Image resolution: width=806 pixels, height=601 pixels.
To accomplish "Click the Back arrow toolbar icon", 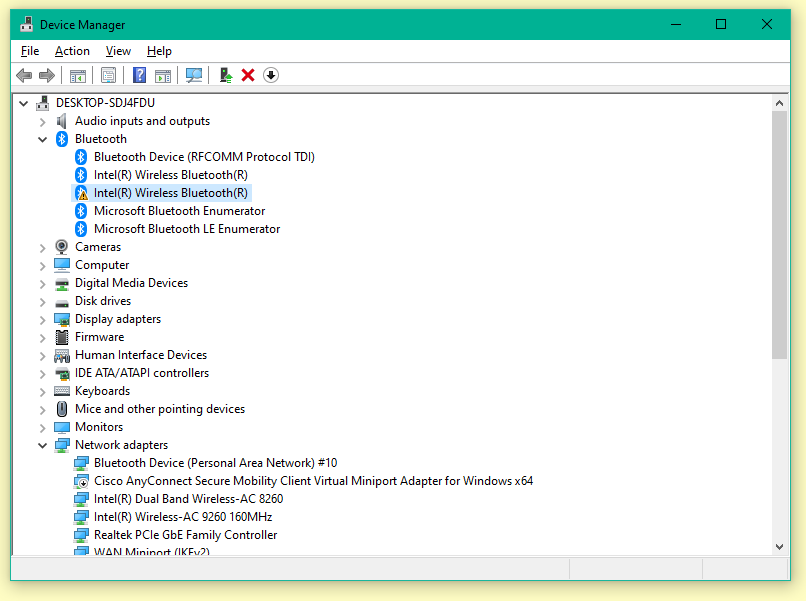I will click(x=24, y=76).
